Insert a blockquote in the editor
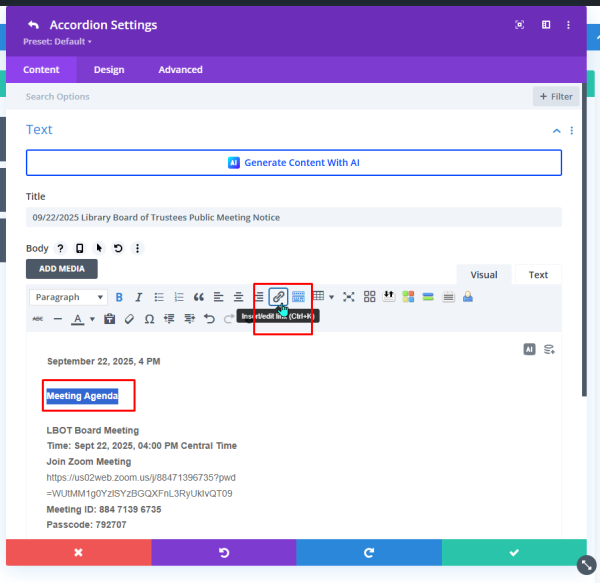The image size is (600, 583). point(199,297)
